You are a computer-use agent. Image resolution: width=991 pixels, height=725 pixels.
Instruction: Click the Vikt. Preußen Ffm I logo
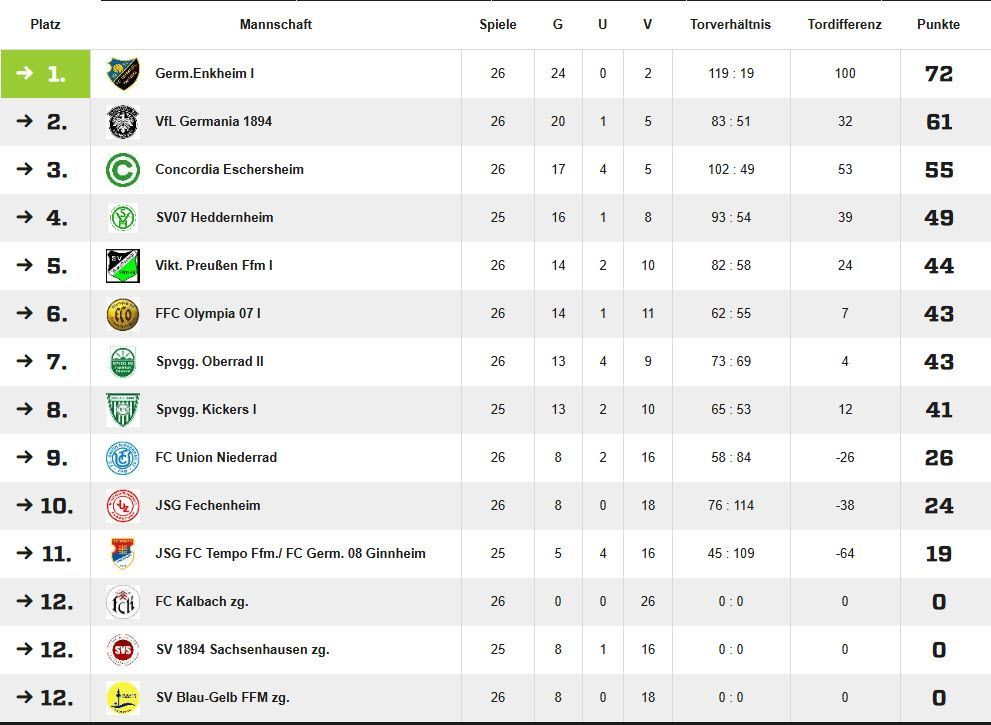coord(123,265)
